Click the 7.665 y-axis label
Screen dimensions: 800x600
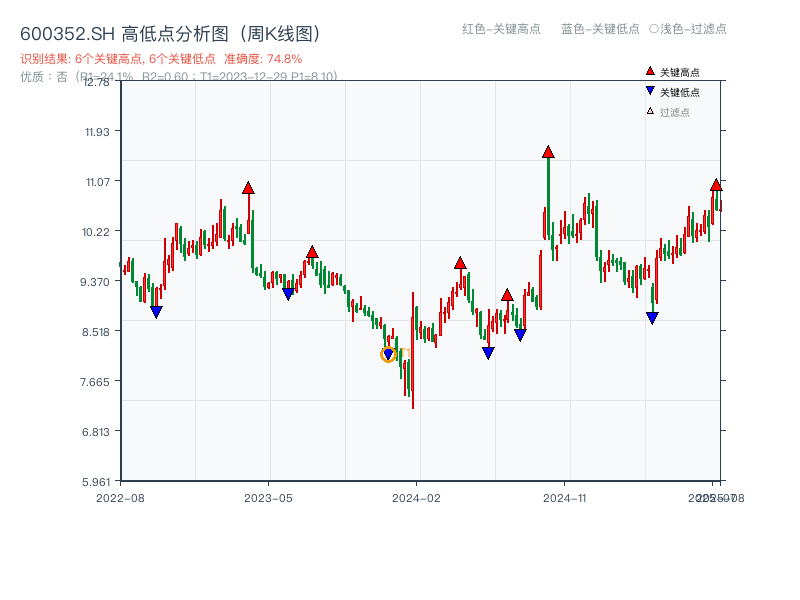95,382
